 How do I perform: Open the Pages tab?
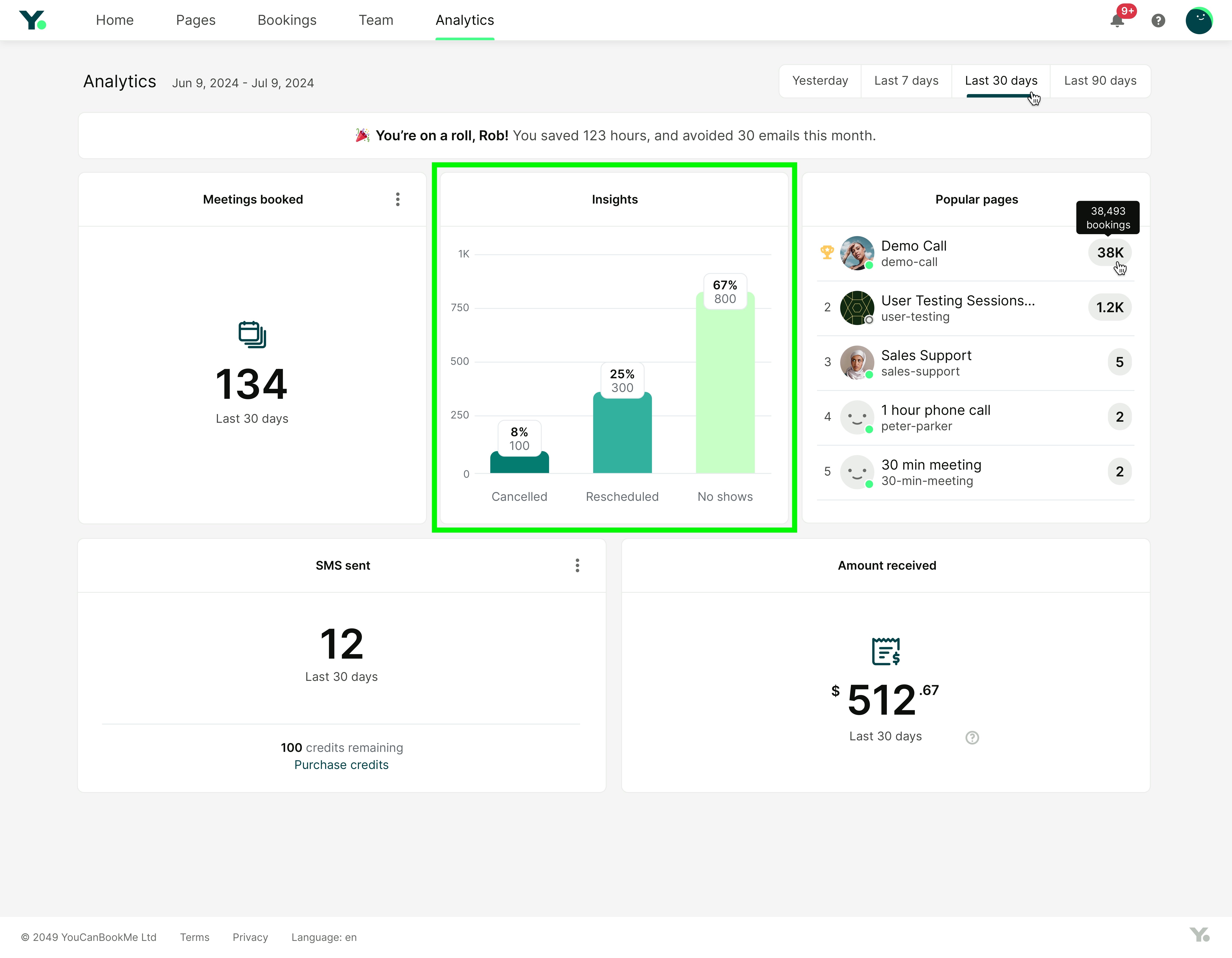pos(196,20)
